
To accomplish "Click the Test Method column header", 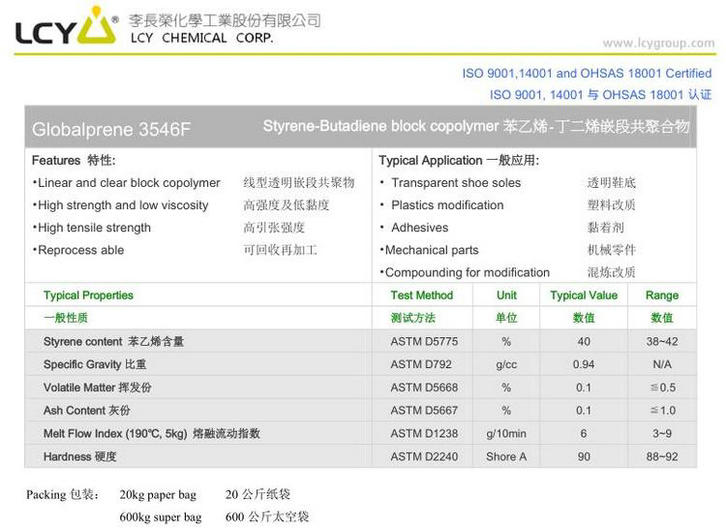I will point(422,295).
